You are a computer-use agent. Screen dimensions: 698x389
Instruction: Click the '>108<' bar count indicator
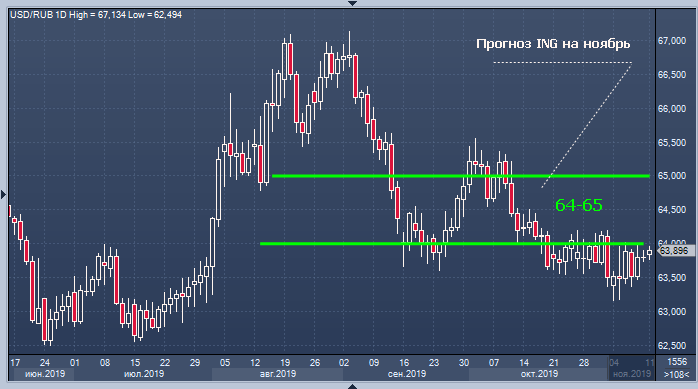coord(677,374)
